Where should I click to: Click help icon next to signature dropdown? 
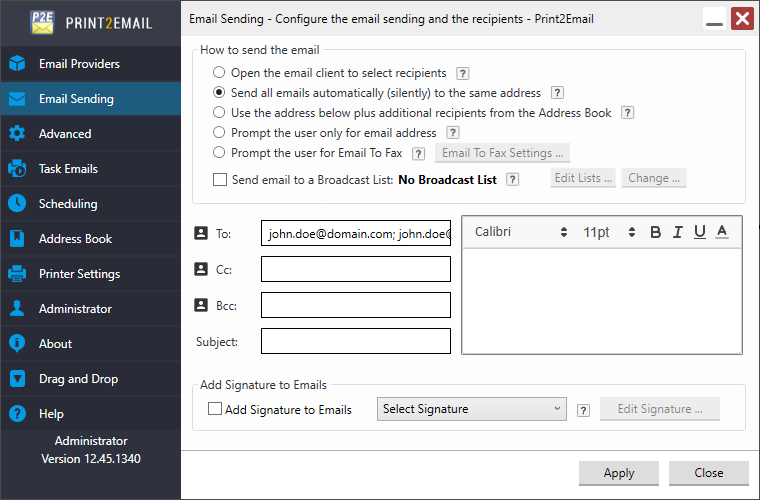pos(583,410)
